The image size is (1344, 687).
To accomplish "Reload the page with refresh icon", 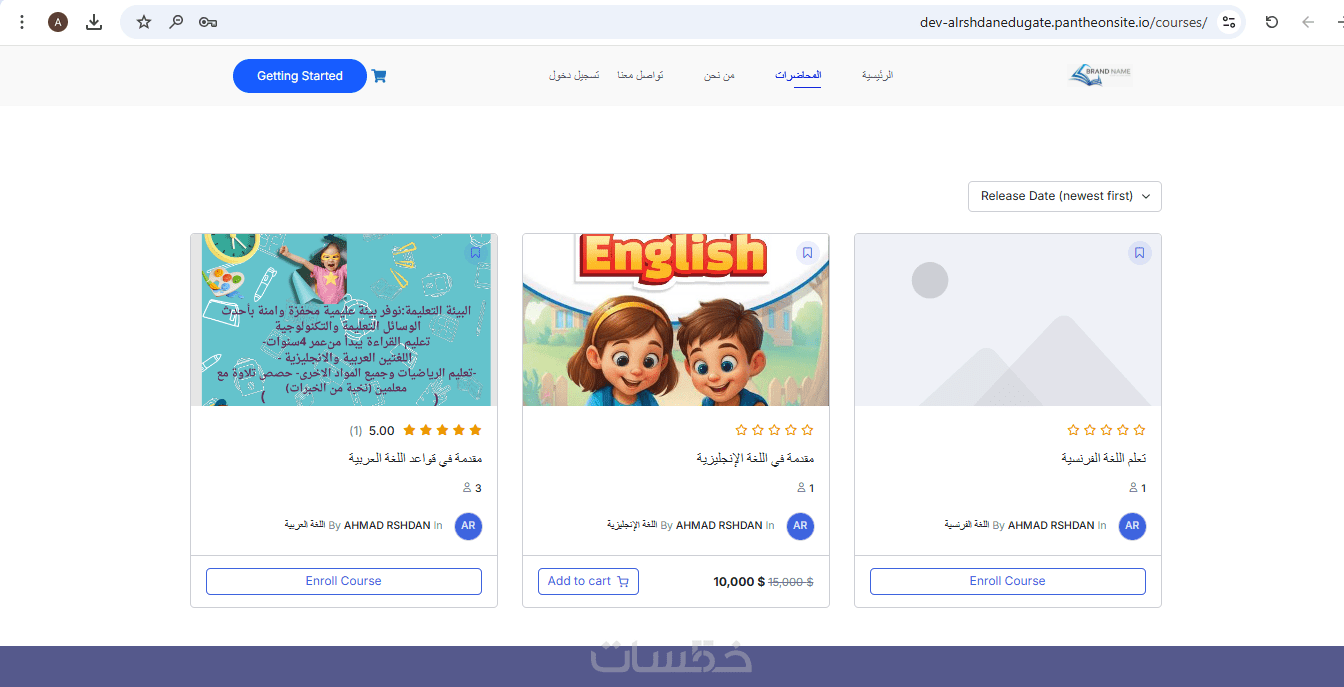I will point(1272,22).
